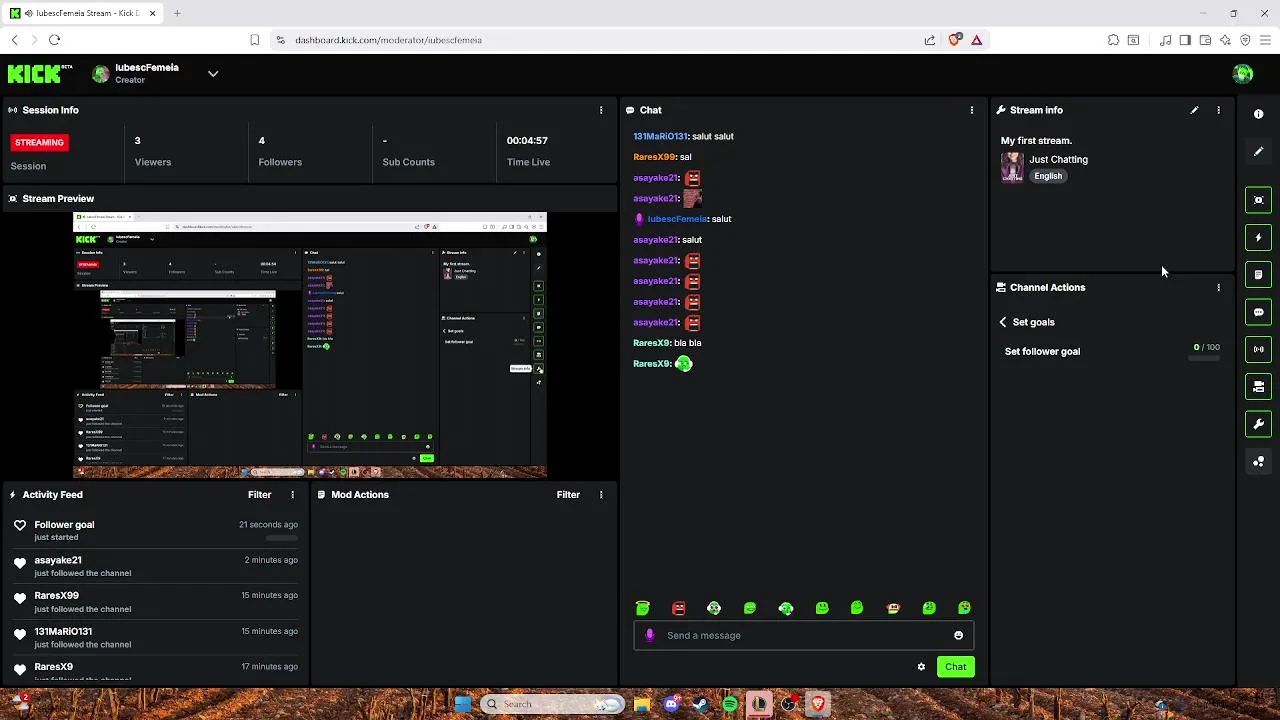This screenshot has height=720, width=1280.
Task: Click the Windows taskbar Search box
Action: [551, 704]
